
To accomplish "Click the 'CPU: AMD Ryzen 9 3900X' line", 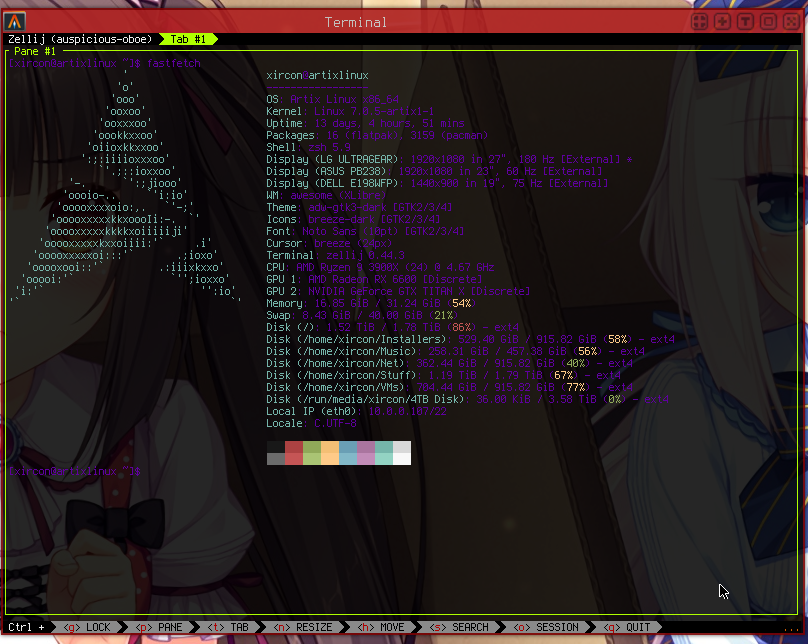I will point(380,267).
